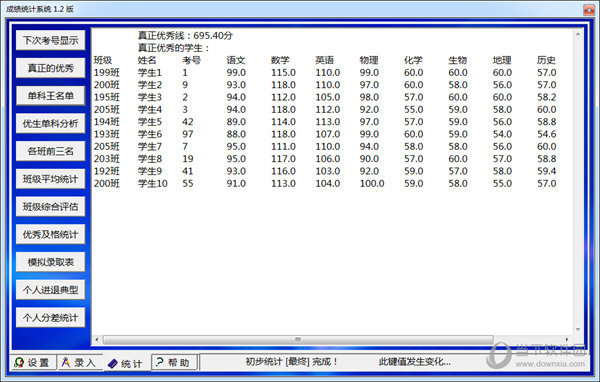Viewport: 600px width, 382px height.
Task: Click the 下次考号显示 button
Action: pos(51,40)
